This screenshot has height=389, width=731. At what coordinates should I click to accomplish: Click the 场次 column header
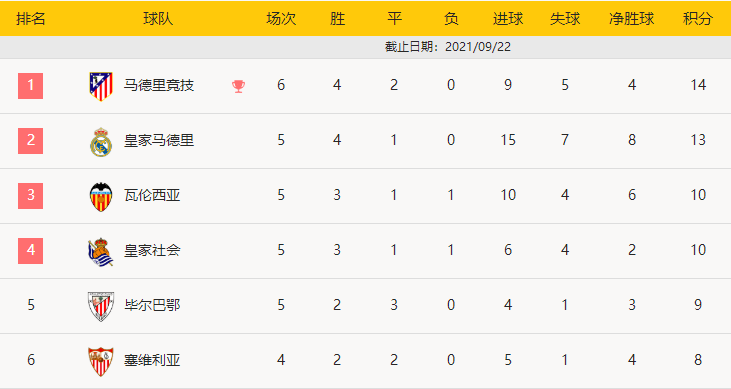(x=281, y=19)
